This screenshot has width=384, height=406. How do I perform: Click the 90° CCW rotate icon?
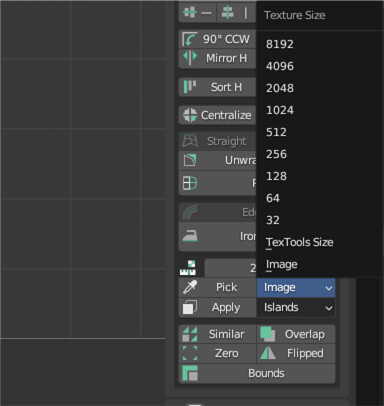[189, 39]
